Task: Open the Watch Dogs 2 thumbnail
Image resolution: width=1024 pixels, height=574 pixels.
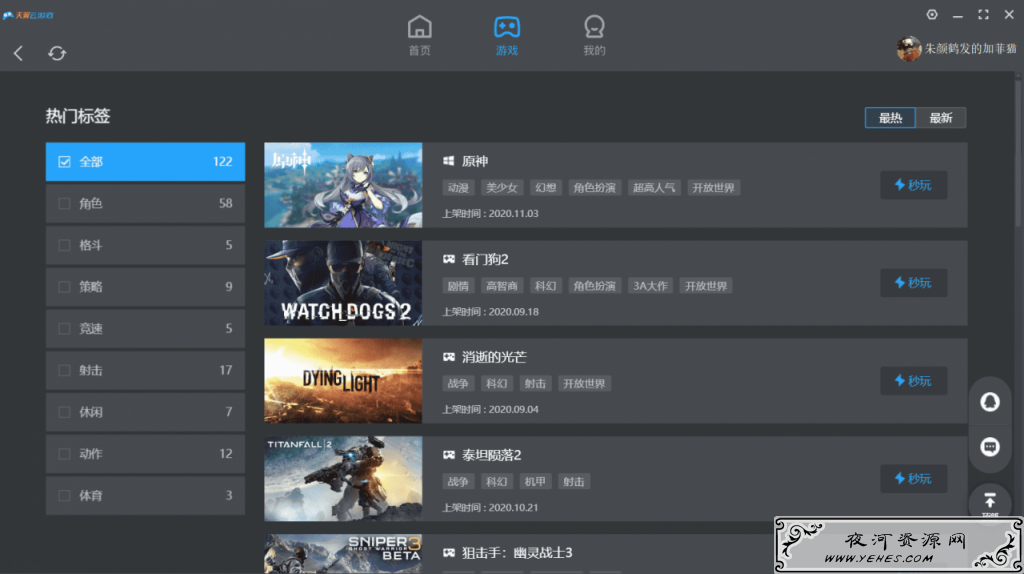Action: click(343, 283)
